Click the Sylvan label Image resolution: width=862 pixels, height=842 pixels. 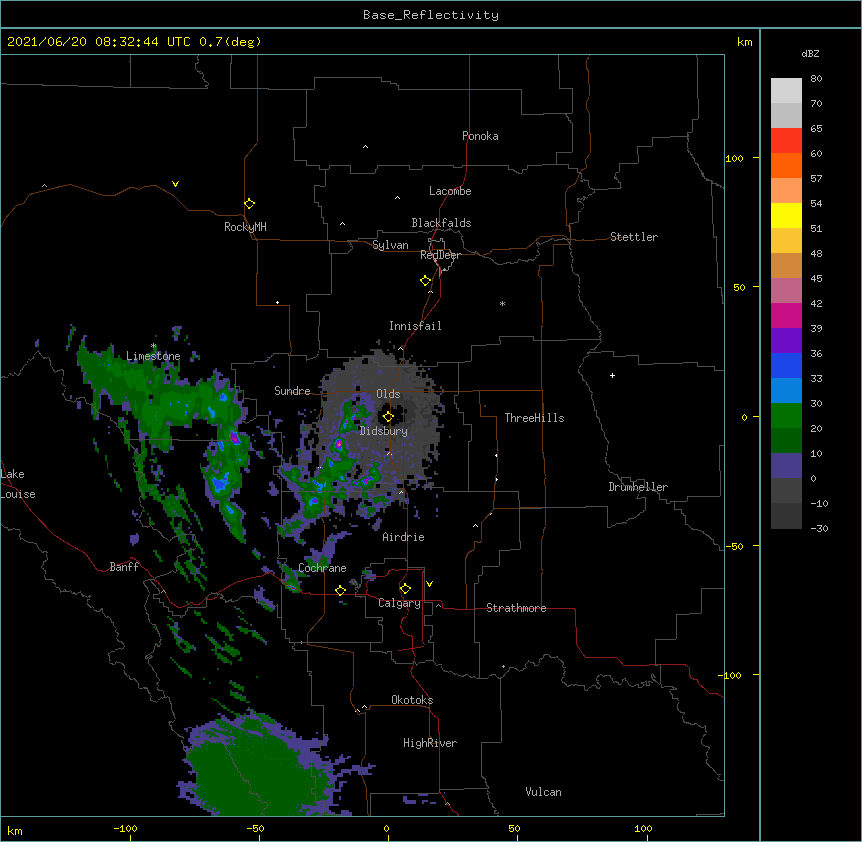pyautogui.click(x=390, y=245)
